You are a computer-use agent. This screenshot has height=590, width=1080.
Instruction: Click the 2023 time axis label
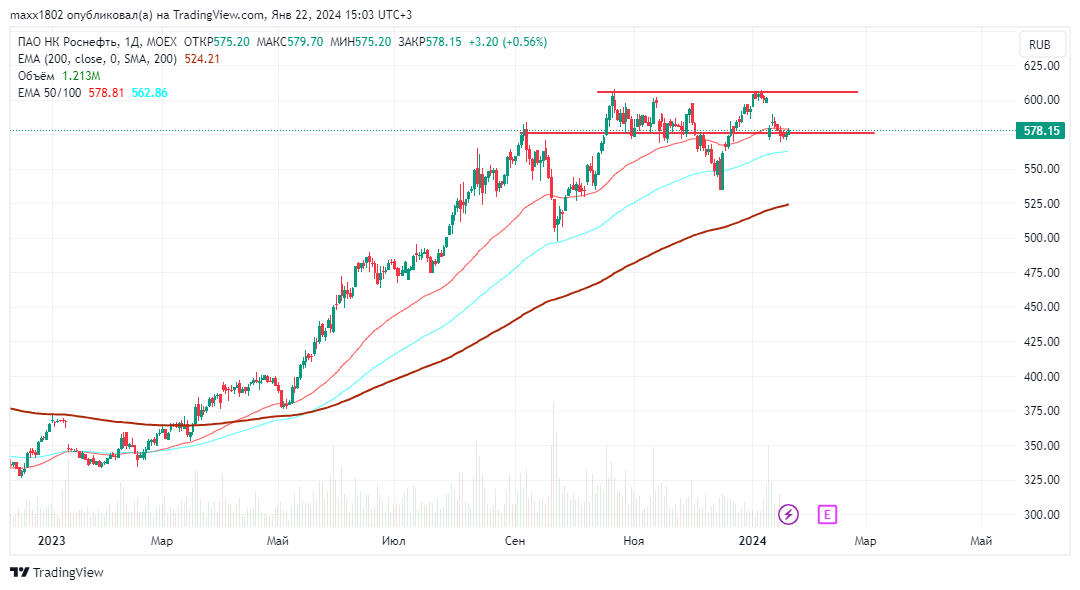[x=52, y=540]
